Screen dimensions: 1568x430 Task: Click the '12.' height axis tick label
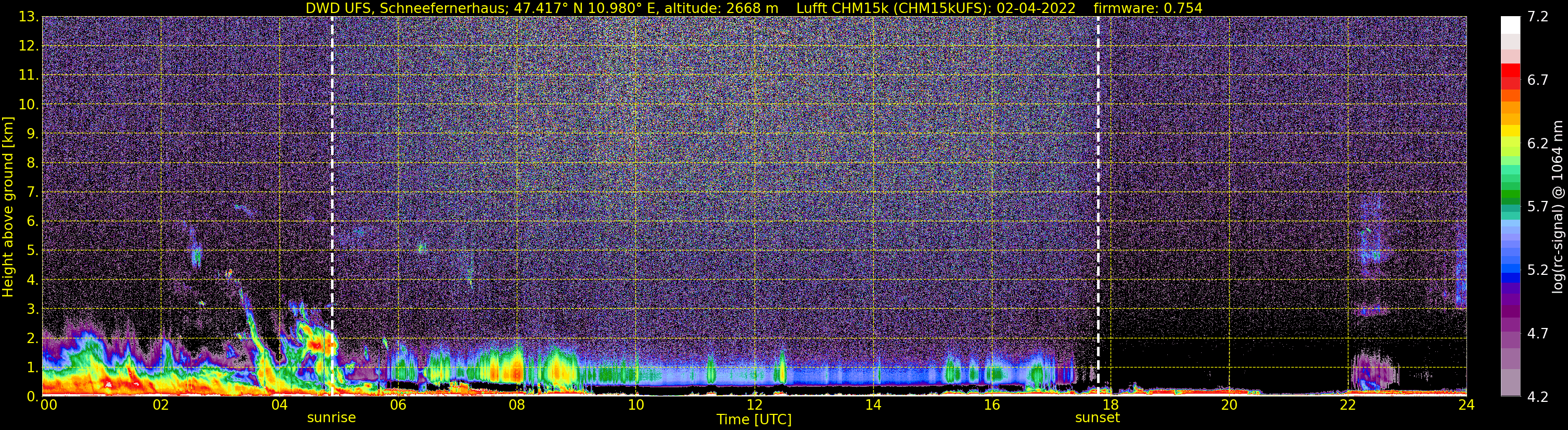[29, 46]
